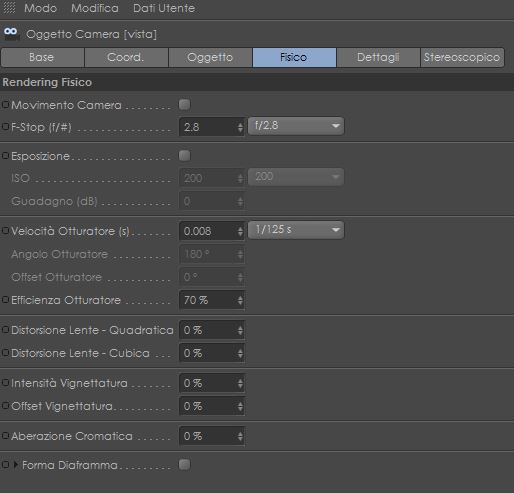This screenshot has height=493, width=514.
Task: Click keyframe dot beside Distorsione Lente Cubica
Action: point(5,353)
